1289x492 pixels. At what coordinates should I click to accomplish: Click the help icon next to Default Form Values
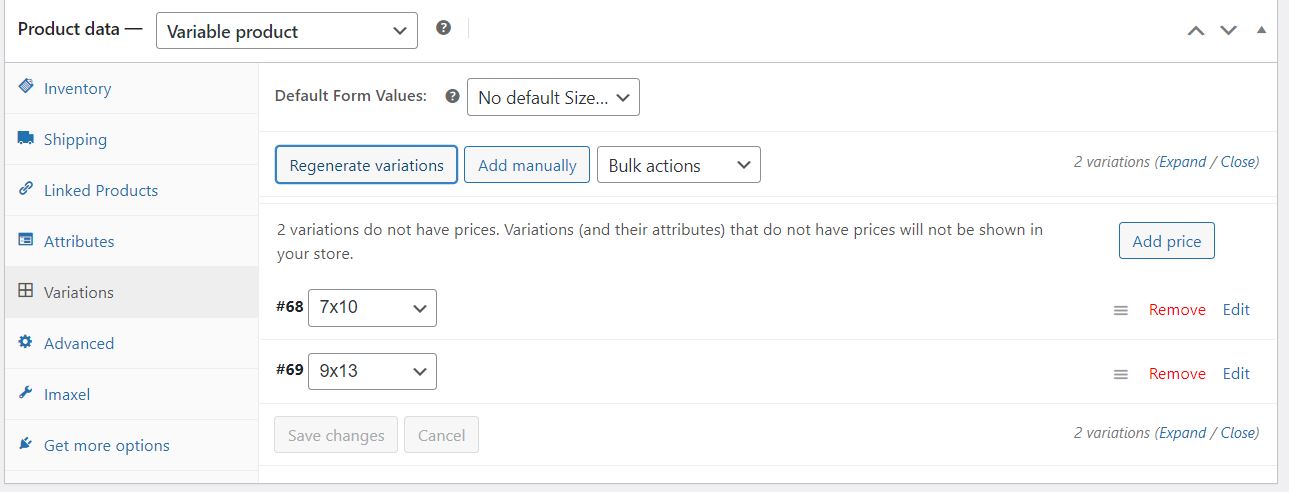[x=452, y=97]
